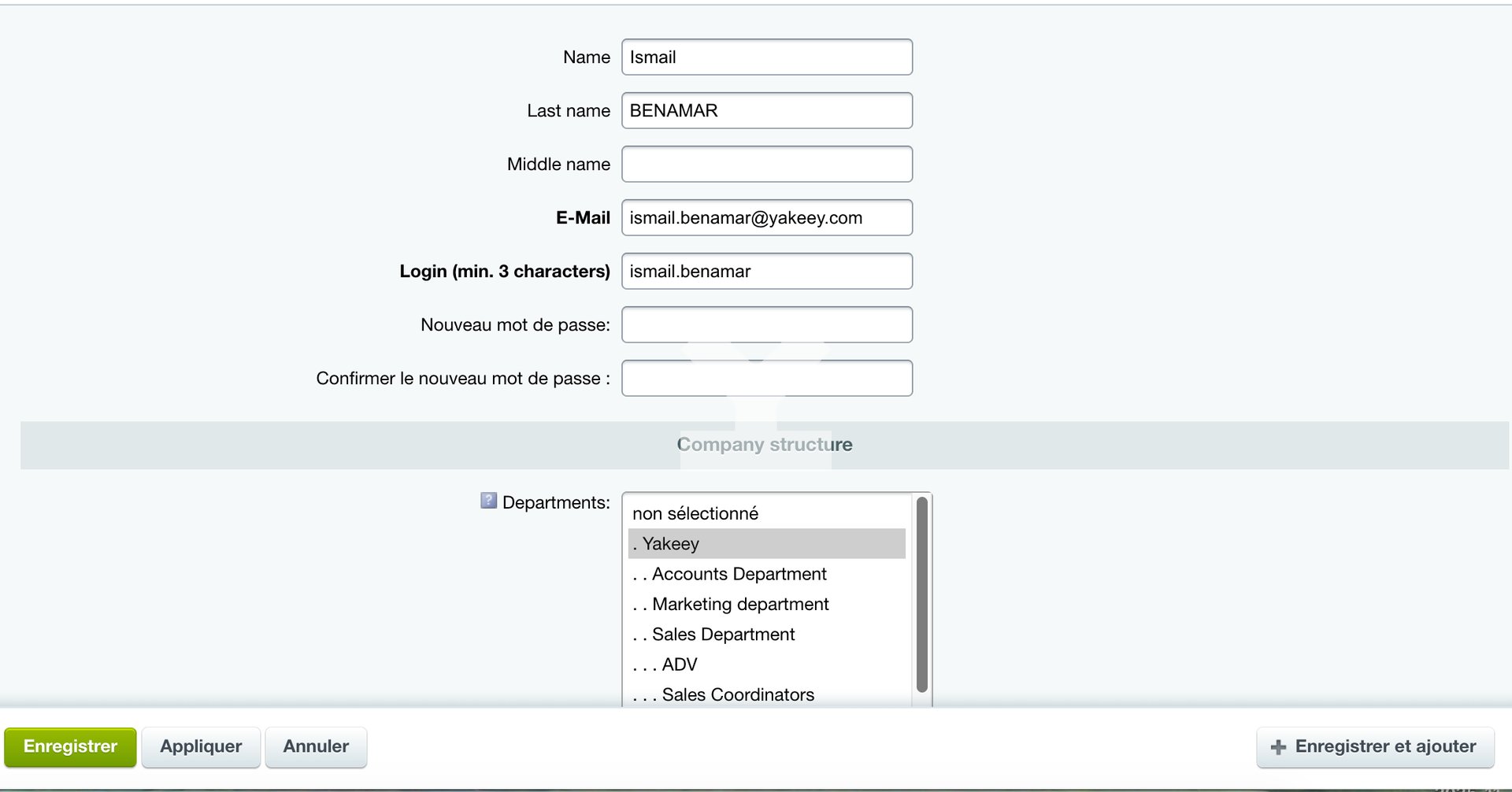Image resolution: width=1512 pixels, height=792 pixels.
Task: Click the Name input field
Action: (x=766, y=57)
